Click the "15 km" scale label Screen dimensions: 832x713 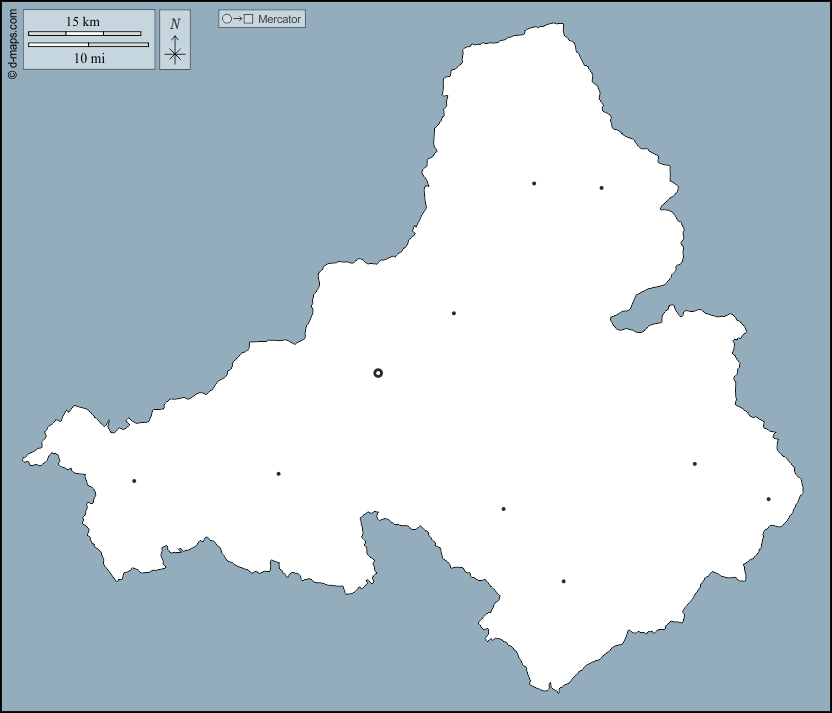pos(83,21)
